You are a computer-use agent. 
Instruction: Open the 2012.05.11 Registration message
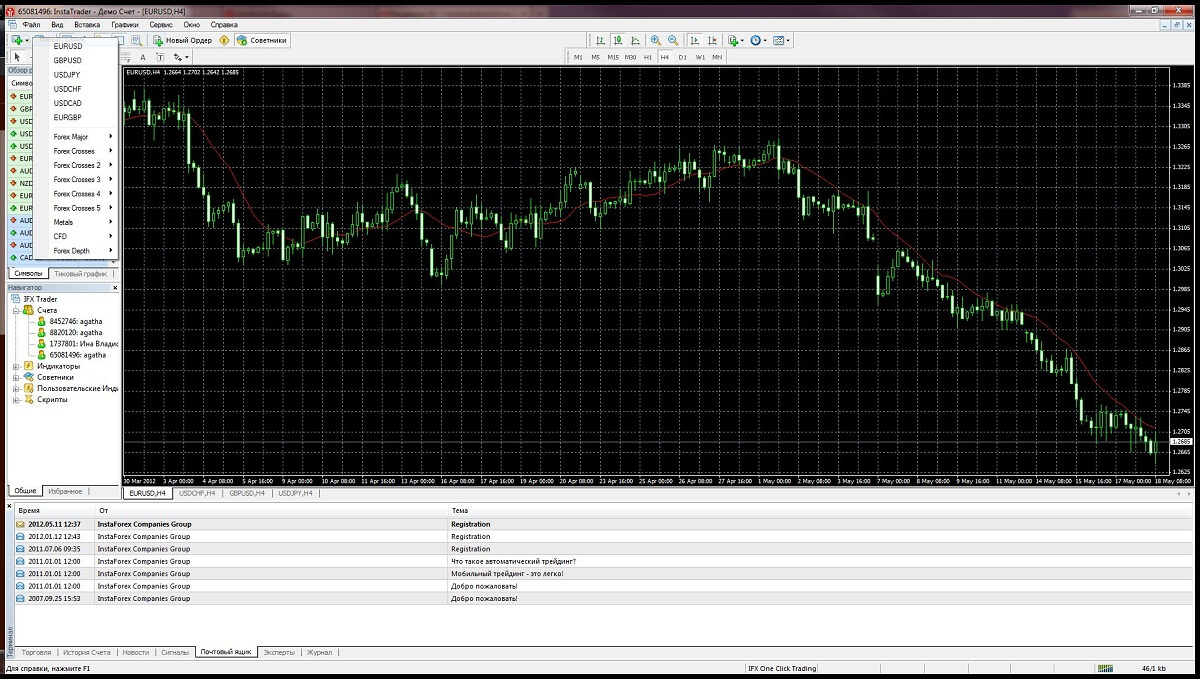pyautogui.click(x=470, y=524)
